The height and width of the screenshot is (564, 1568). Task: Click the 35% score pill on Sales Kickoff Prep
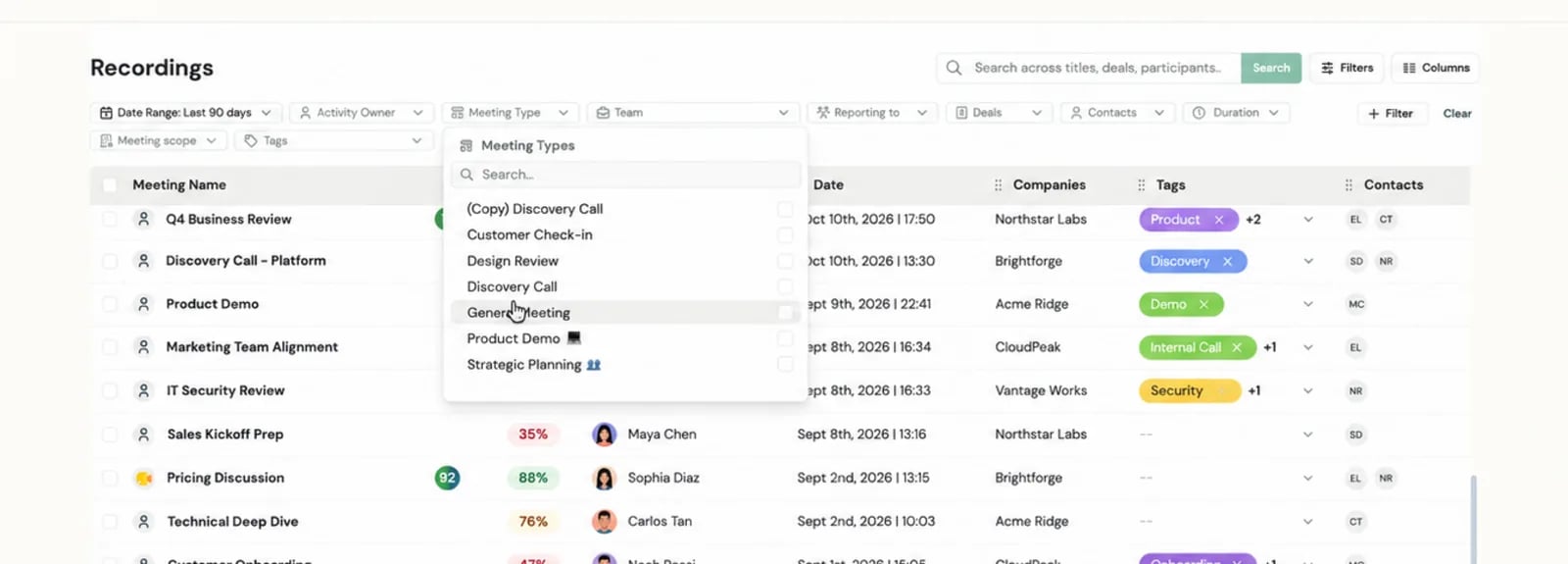coord(533,435)
